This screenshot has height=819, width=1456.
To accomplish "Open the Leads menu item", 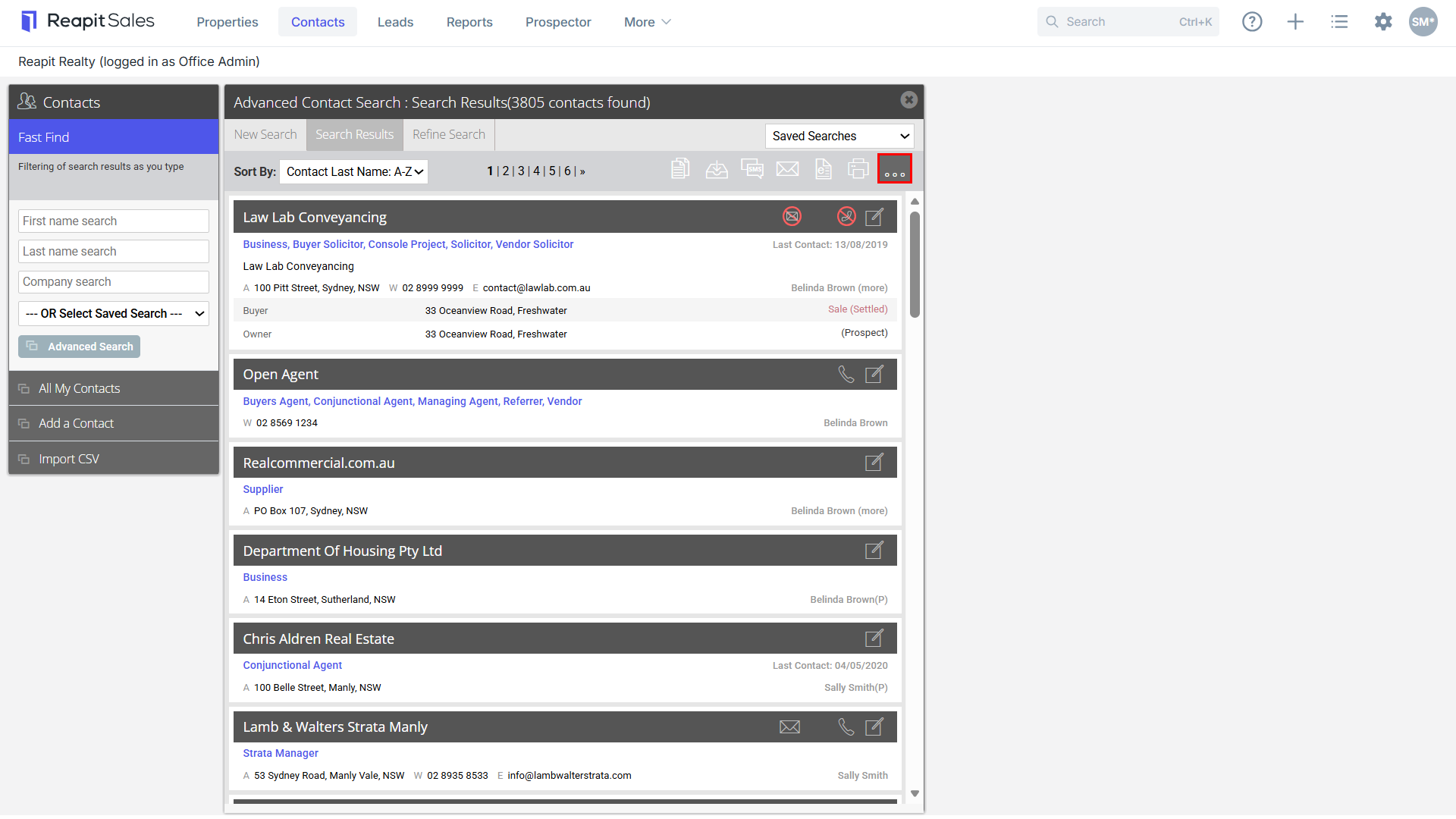I will (x=395, y=22).
